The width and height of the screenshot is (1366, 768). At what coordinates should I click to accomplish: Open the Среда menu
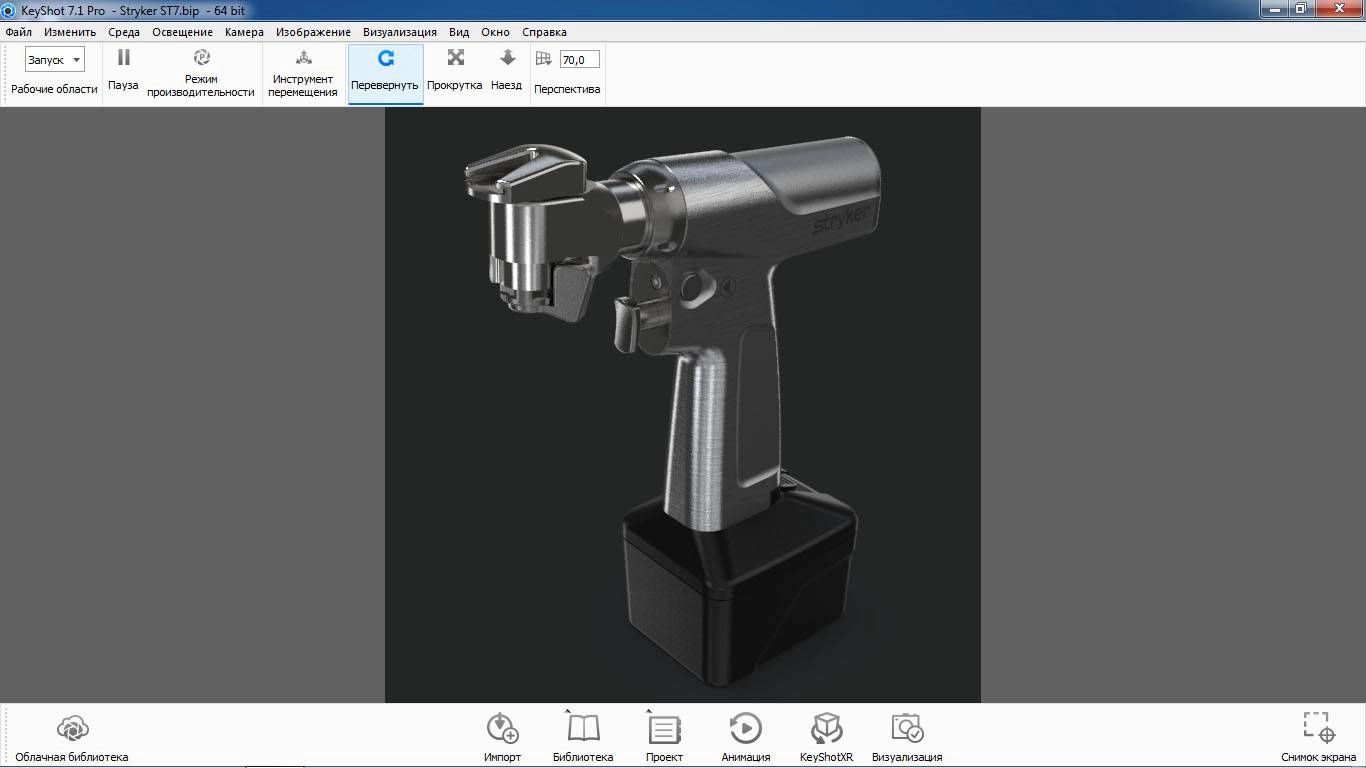pos(124,32)
